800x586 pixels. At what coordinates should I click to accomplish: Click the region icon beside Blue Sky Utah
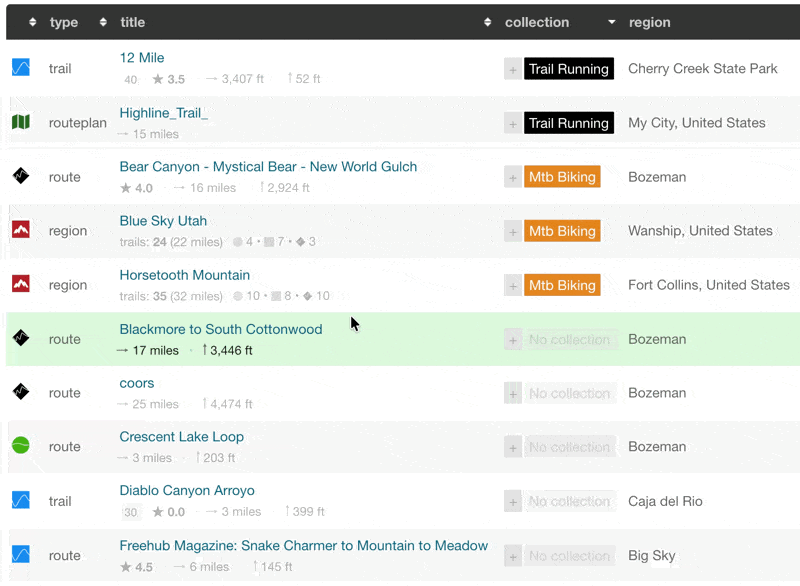(x=21, y=230)
